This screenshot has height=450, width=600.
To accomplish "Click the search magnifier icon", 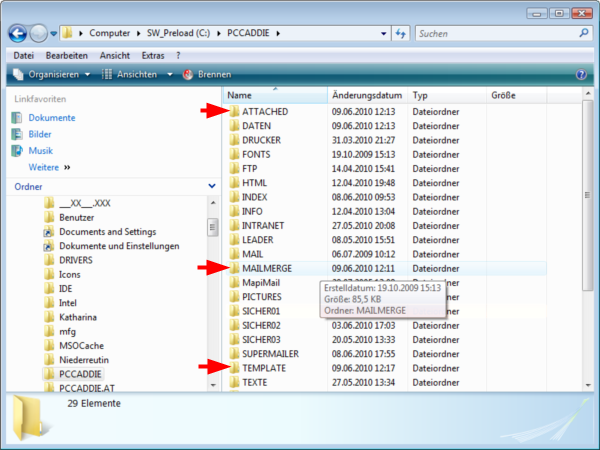I will (584, 33).
